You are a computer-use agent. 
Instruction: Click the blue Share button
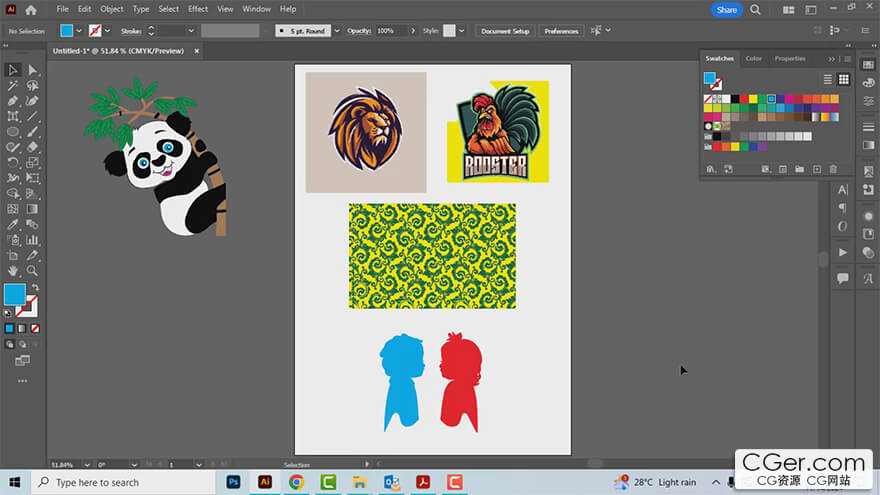coord(726,9)
